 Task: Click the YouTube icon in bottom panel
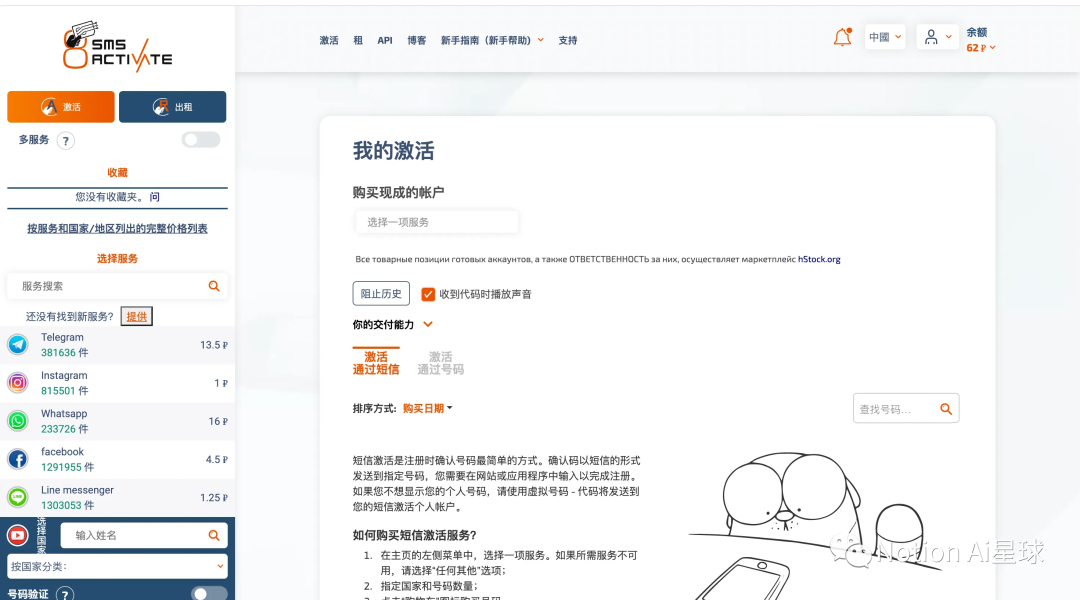17,535
